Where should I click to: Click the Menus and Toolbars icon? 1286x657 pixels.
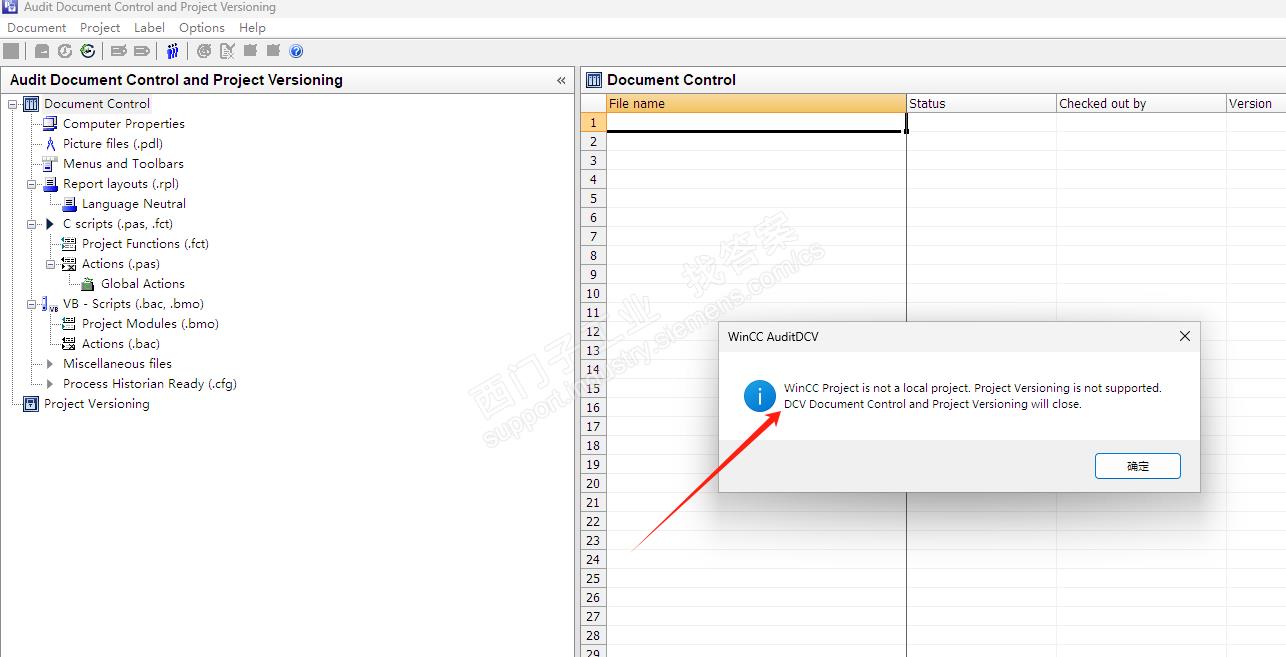50,164
